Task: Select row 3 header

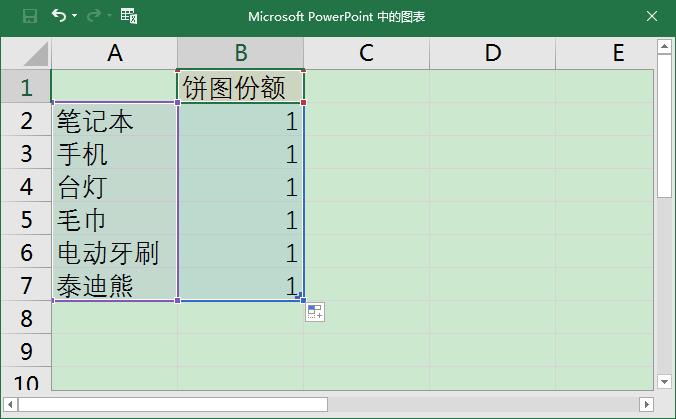Action: click(26, 153)
